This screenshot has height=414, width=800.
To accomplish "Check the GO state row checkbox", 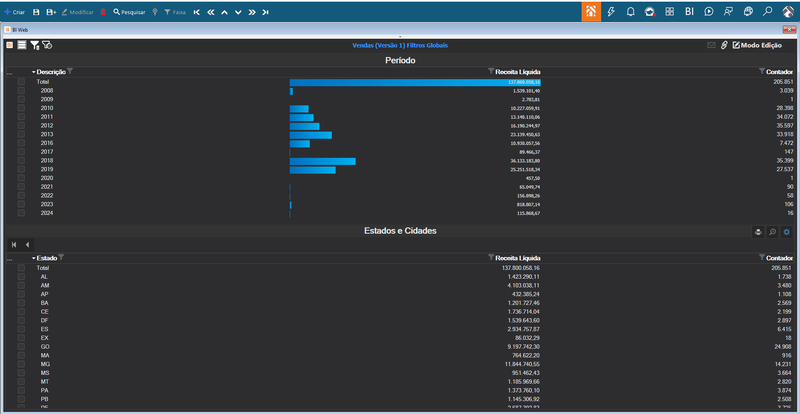I will coord(21,347).
